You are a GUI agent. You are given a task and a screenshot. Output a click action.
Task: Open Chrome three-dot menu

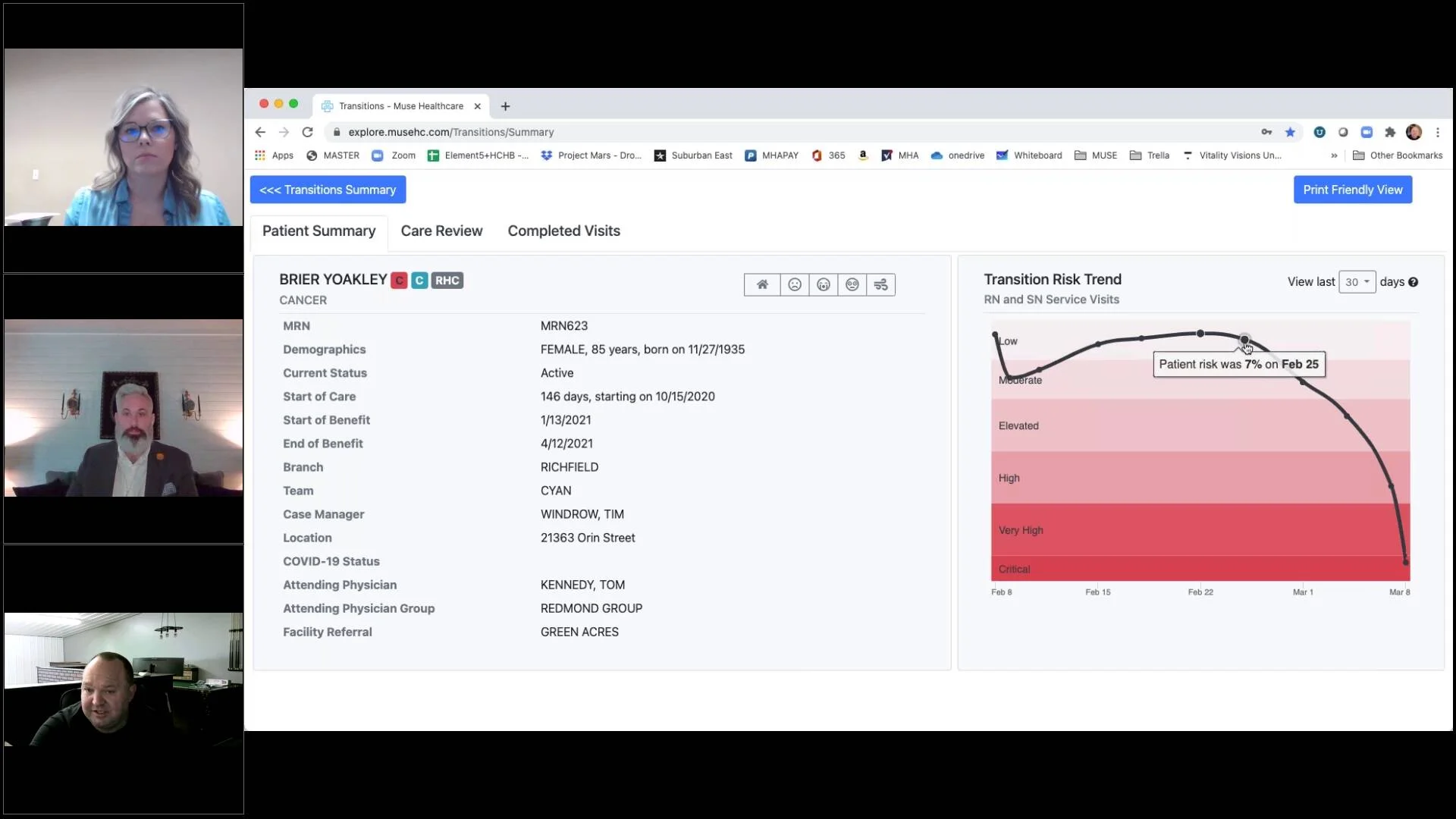pos(1438,132)
